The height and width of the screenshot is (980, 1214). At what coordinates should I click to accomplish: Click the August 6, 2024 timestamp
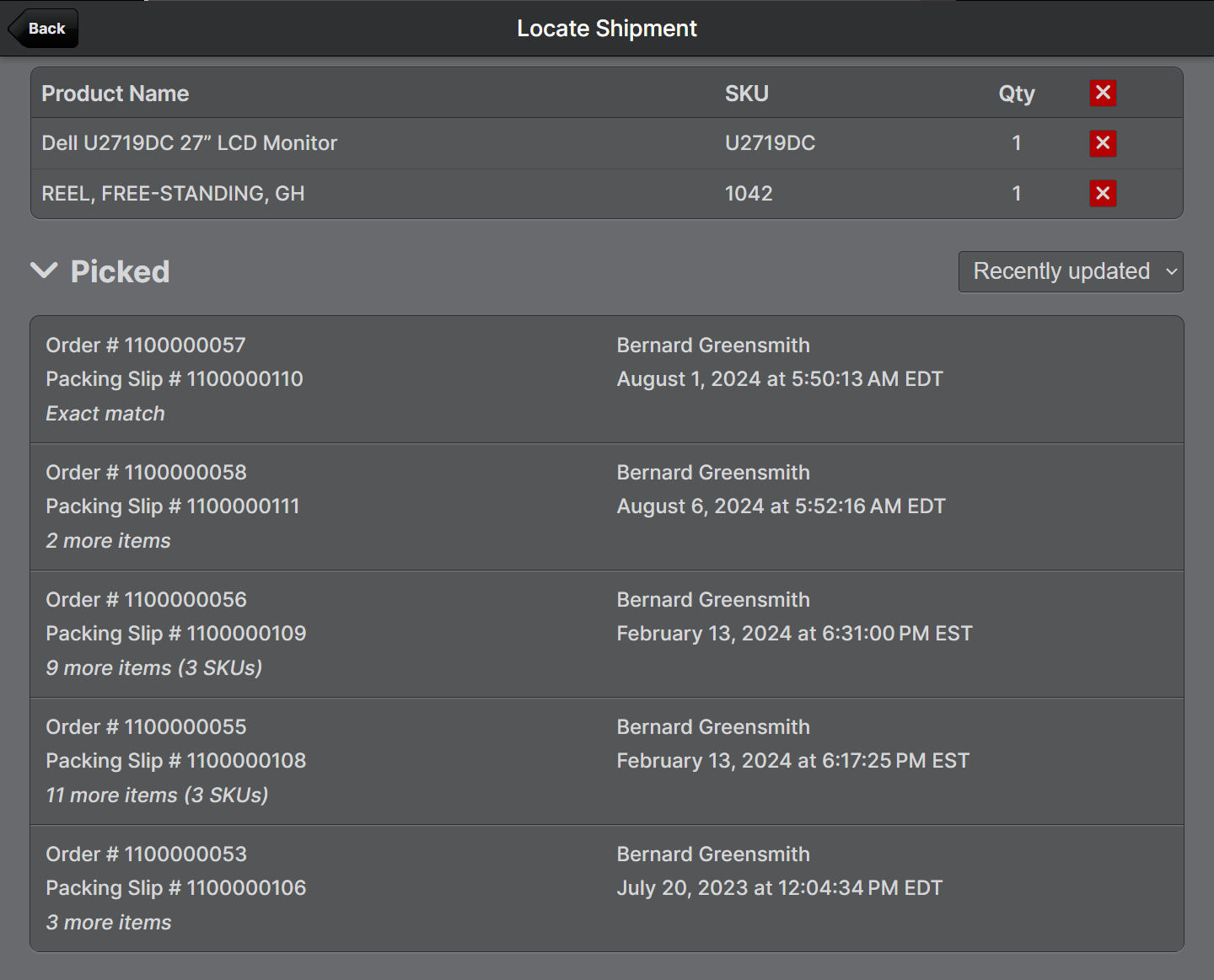click(x=781, y=506)
